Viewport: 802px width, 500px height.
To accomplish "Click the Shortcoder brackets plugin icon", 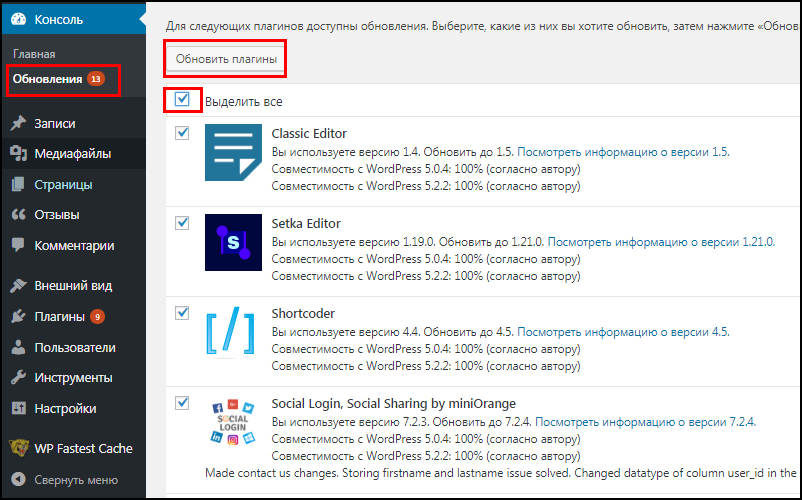I will click(x=233, y=332).
